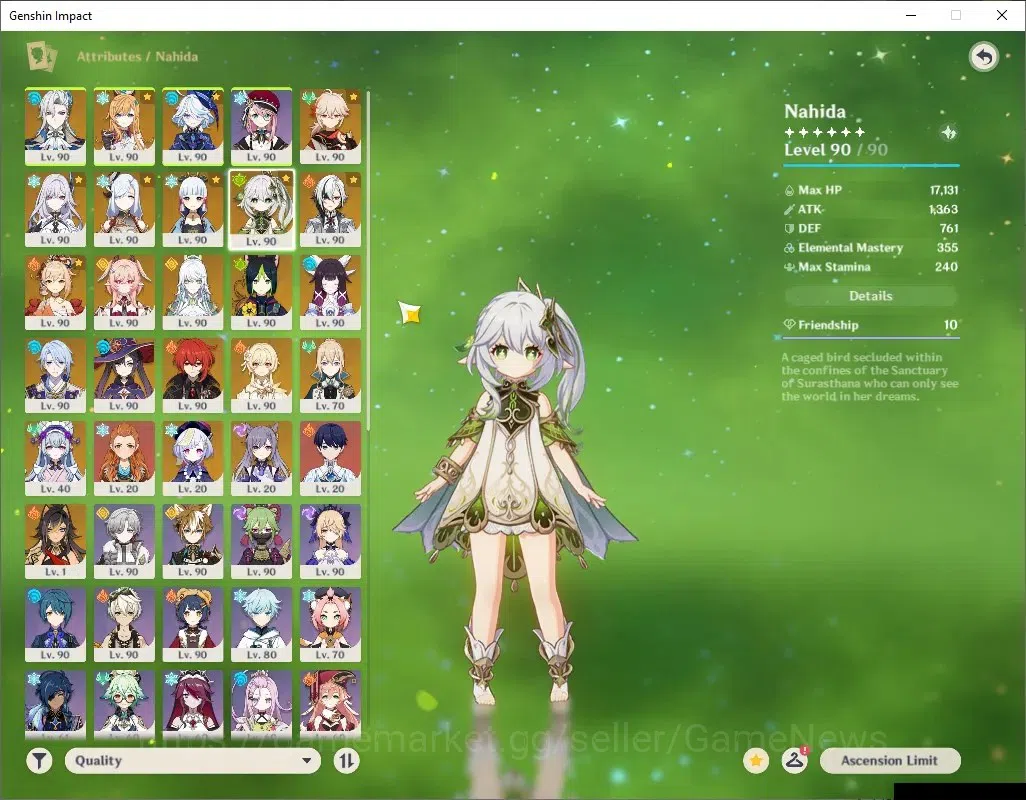Image resolution: width=1026 pixels, height=800 pixels.
Task: Select Kaeya's character card
Action: click(56, 703)
